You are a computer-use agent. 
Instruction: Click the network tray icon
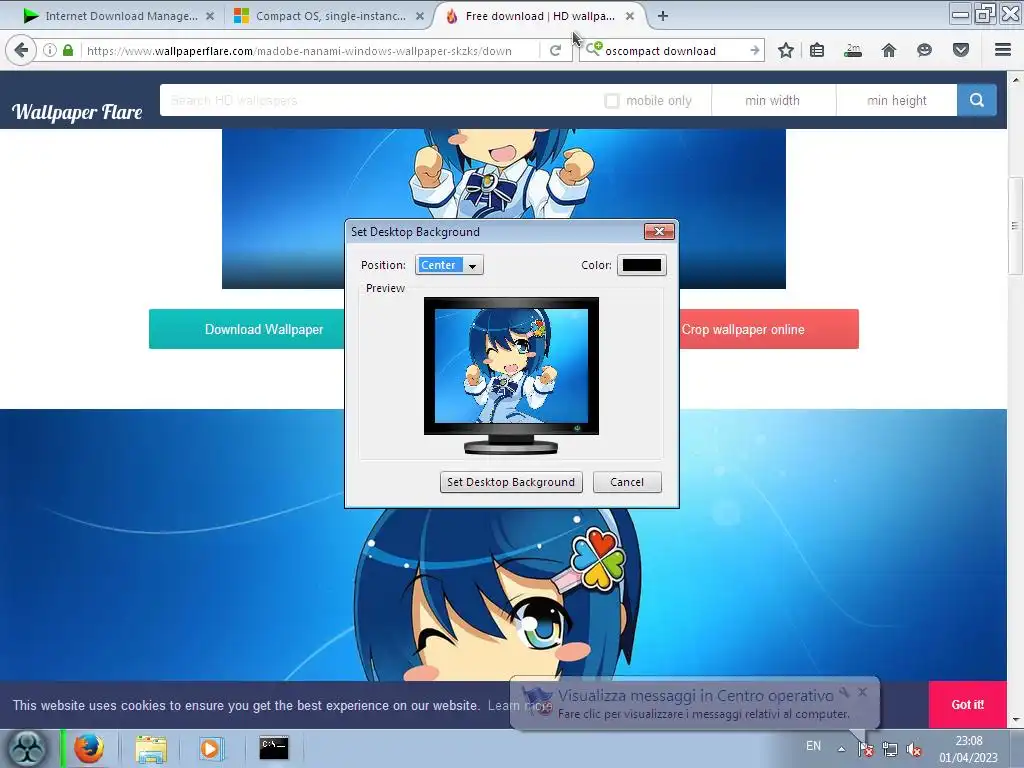[x=889, y=749]
